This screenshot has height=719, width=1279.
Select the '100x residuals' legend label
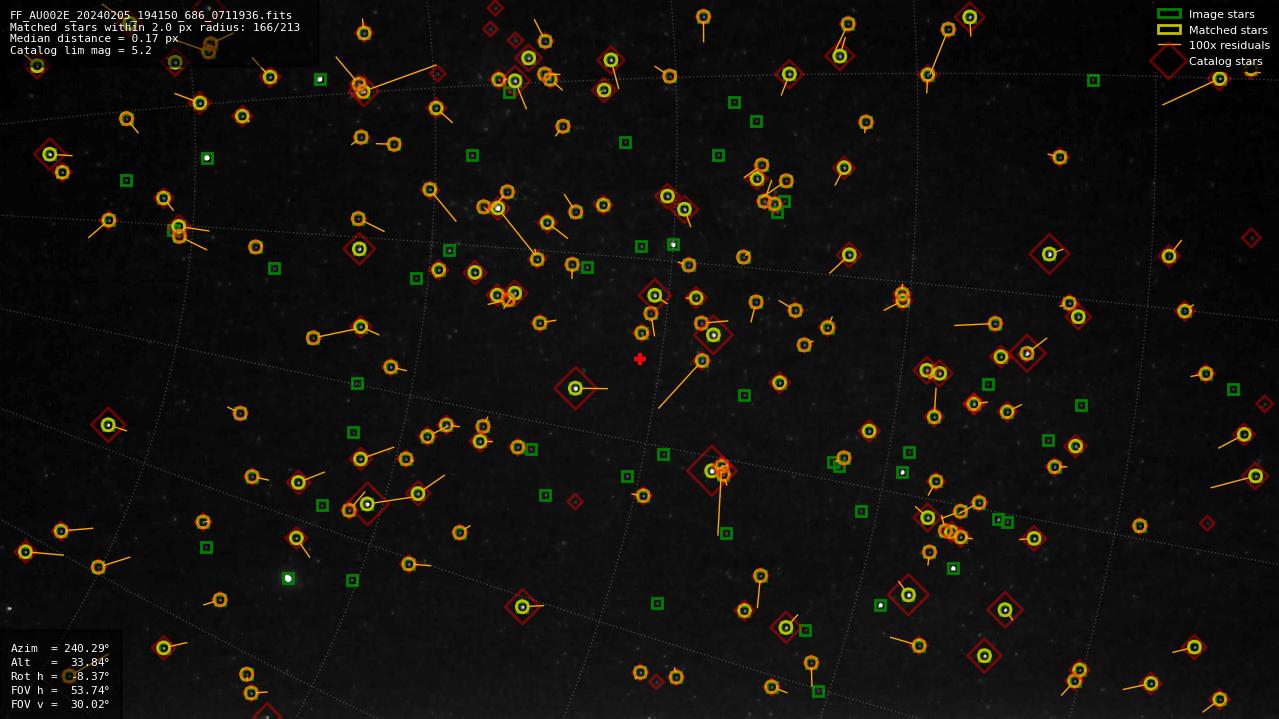point(1229,45)
